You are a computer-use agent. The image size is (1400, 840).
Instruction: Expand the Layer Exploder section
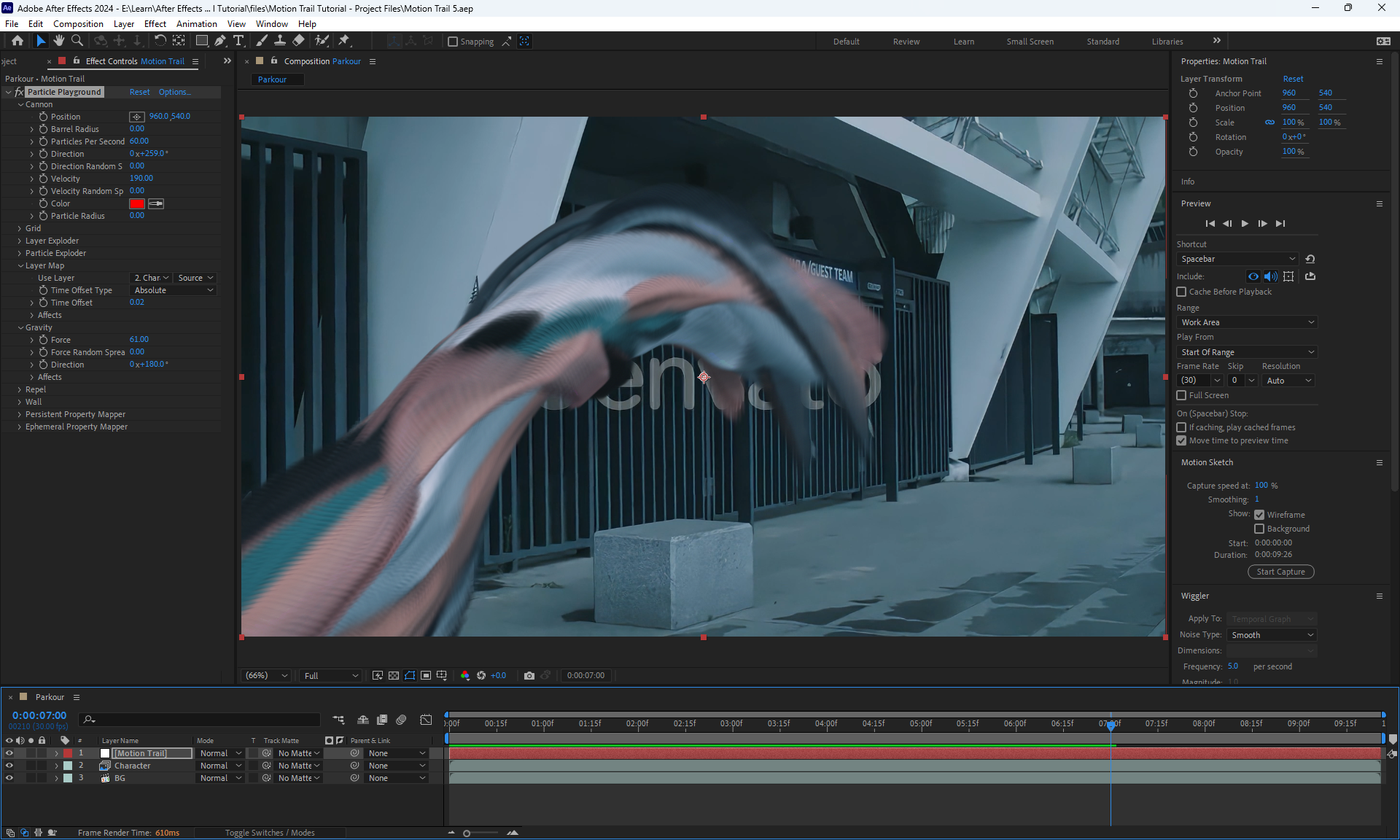click(20, 241)
